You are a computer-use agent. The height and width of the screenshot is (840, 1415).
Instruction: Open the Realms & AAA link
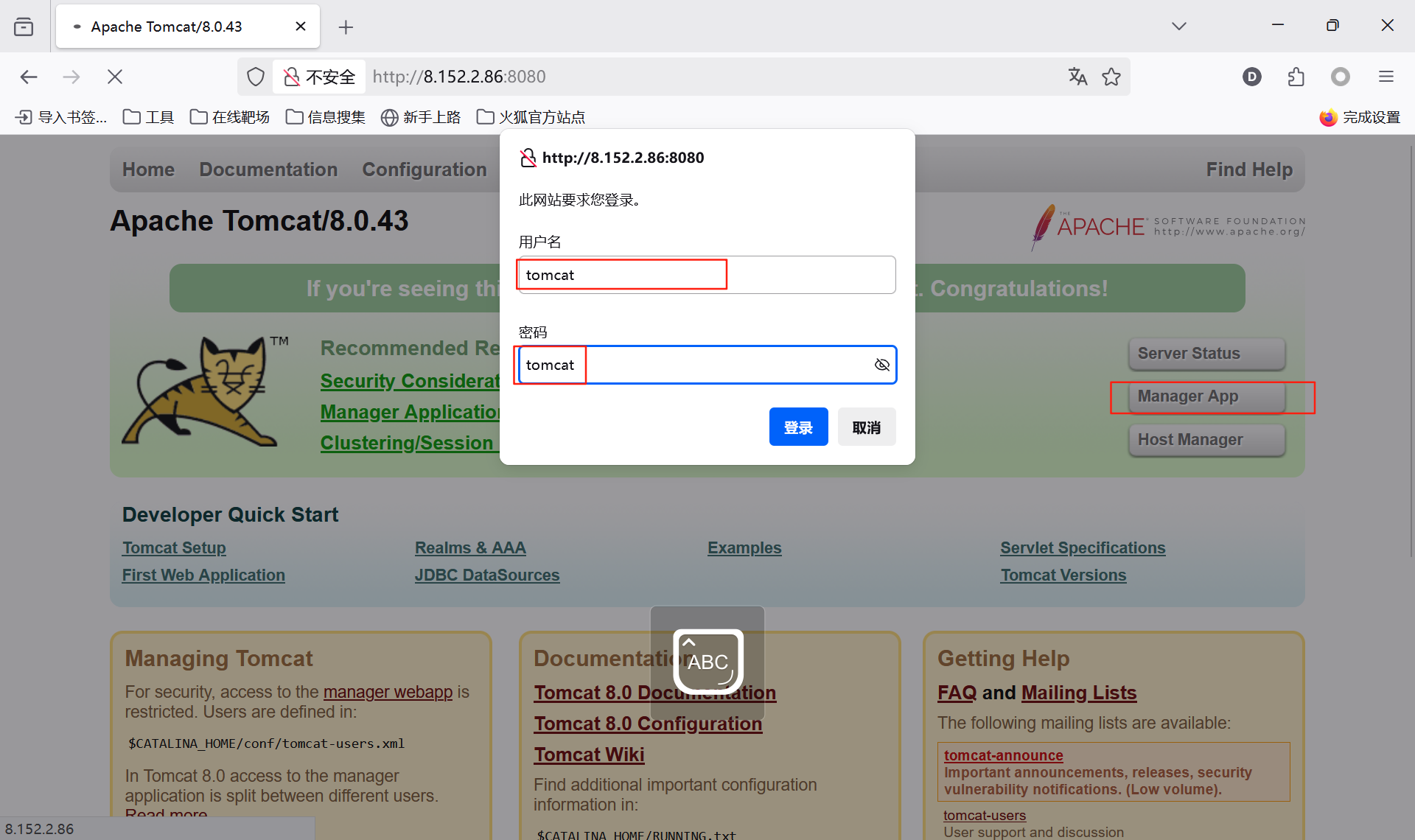tap(470, 548)
